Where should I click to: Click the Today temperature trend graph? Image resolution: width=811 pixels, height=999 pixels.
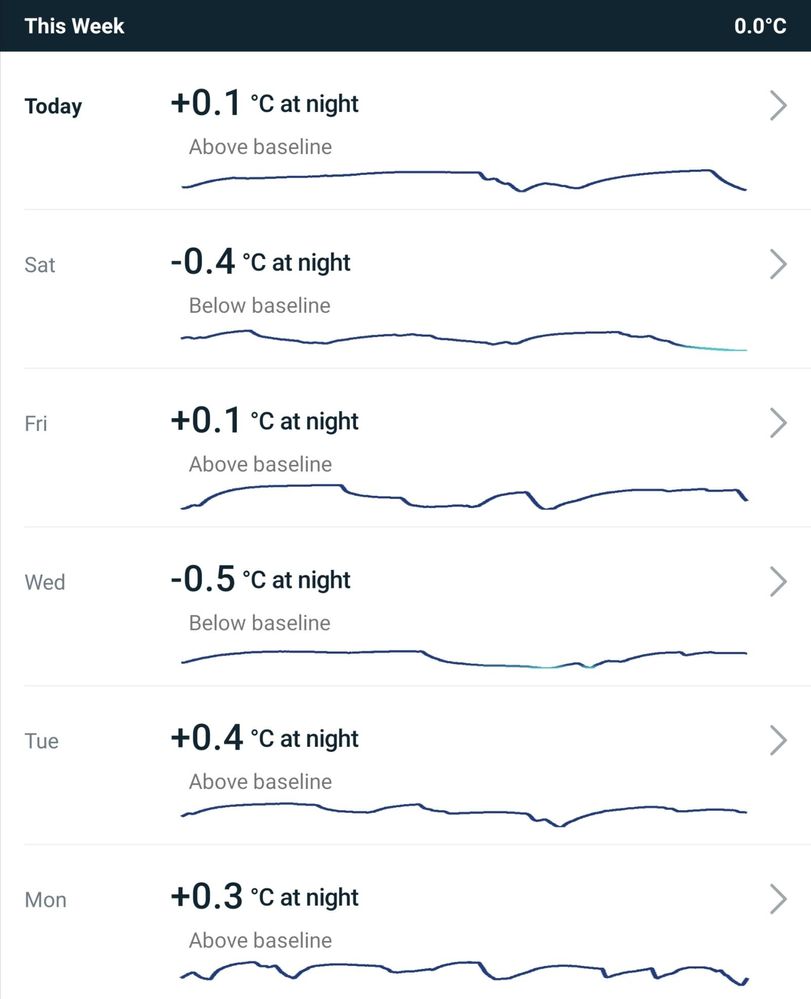click(x=464, y=180)
